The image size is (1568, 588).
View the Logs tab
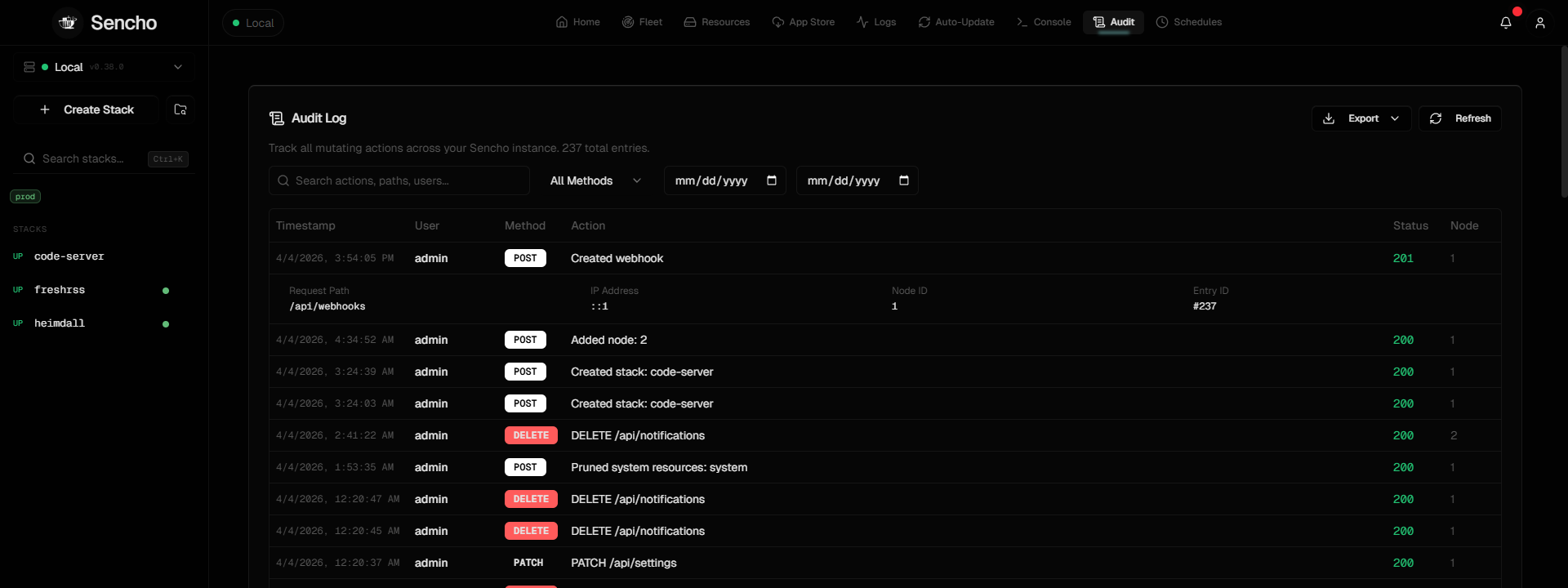click(876, 22)
